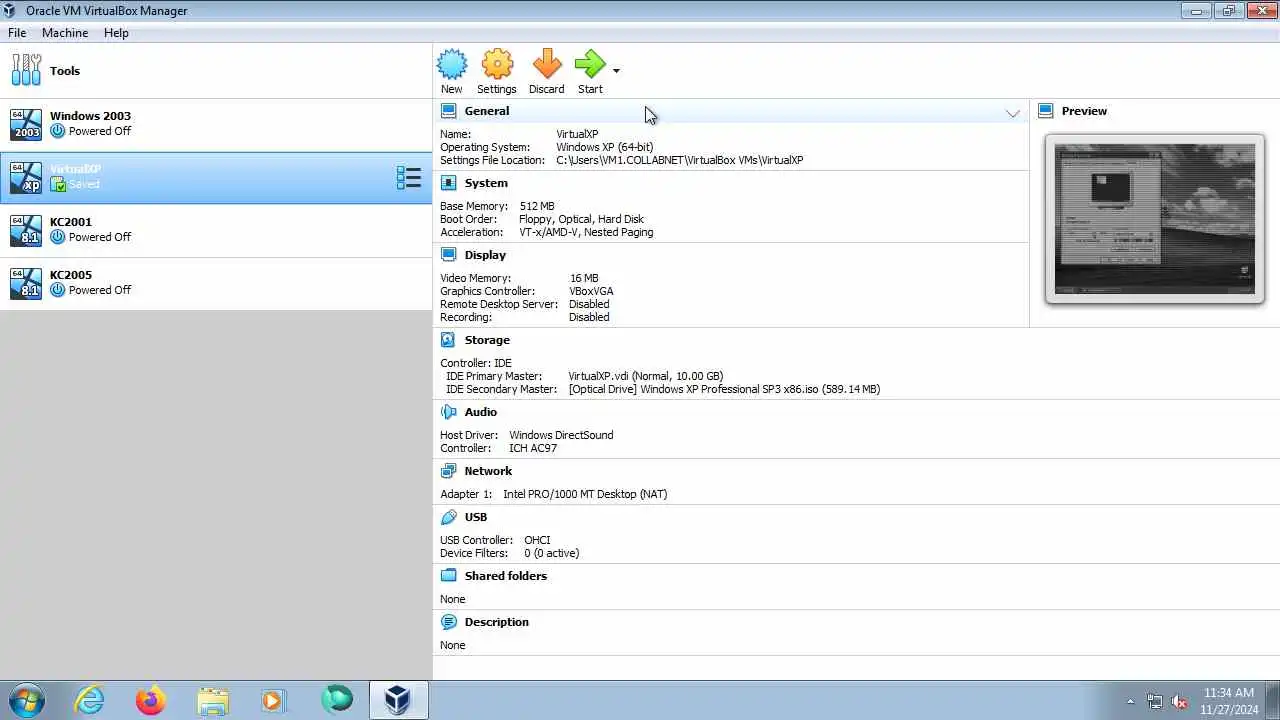
Task: Click 'VirtualXP.vdi (Normal, 10.00 GB)' disk entry
Action: (646, 376)
